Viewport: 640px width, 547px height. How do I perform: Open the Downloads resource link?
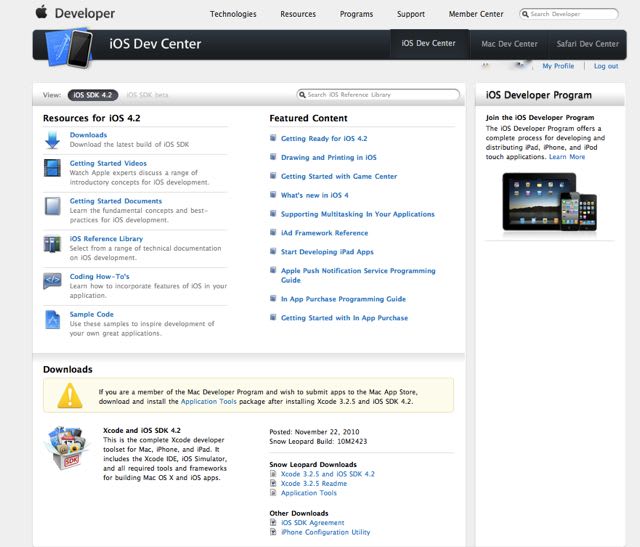click(88, 135)
